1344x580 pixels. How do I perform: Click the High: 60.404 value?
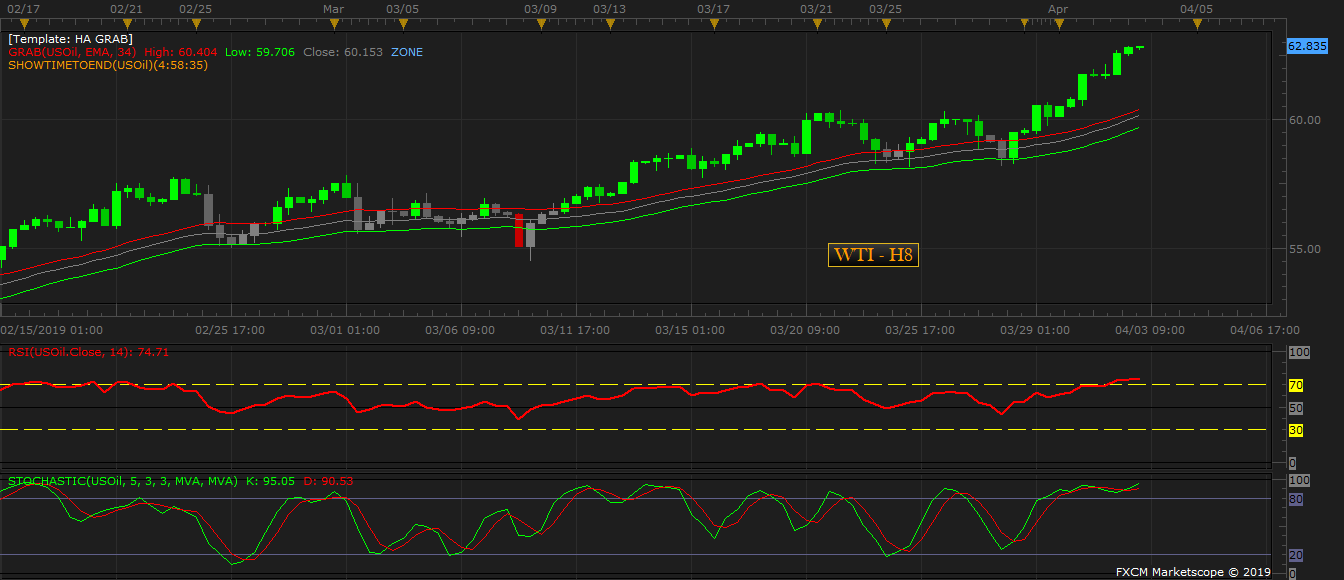pos(181,51)
